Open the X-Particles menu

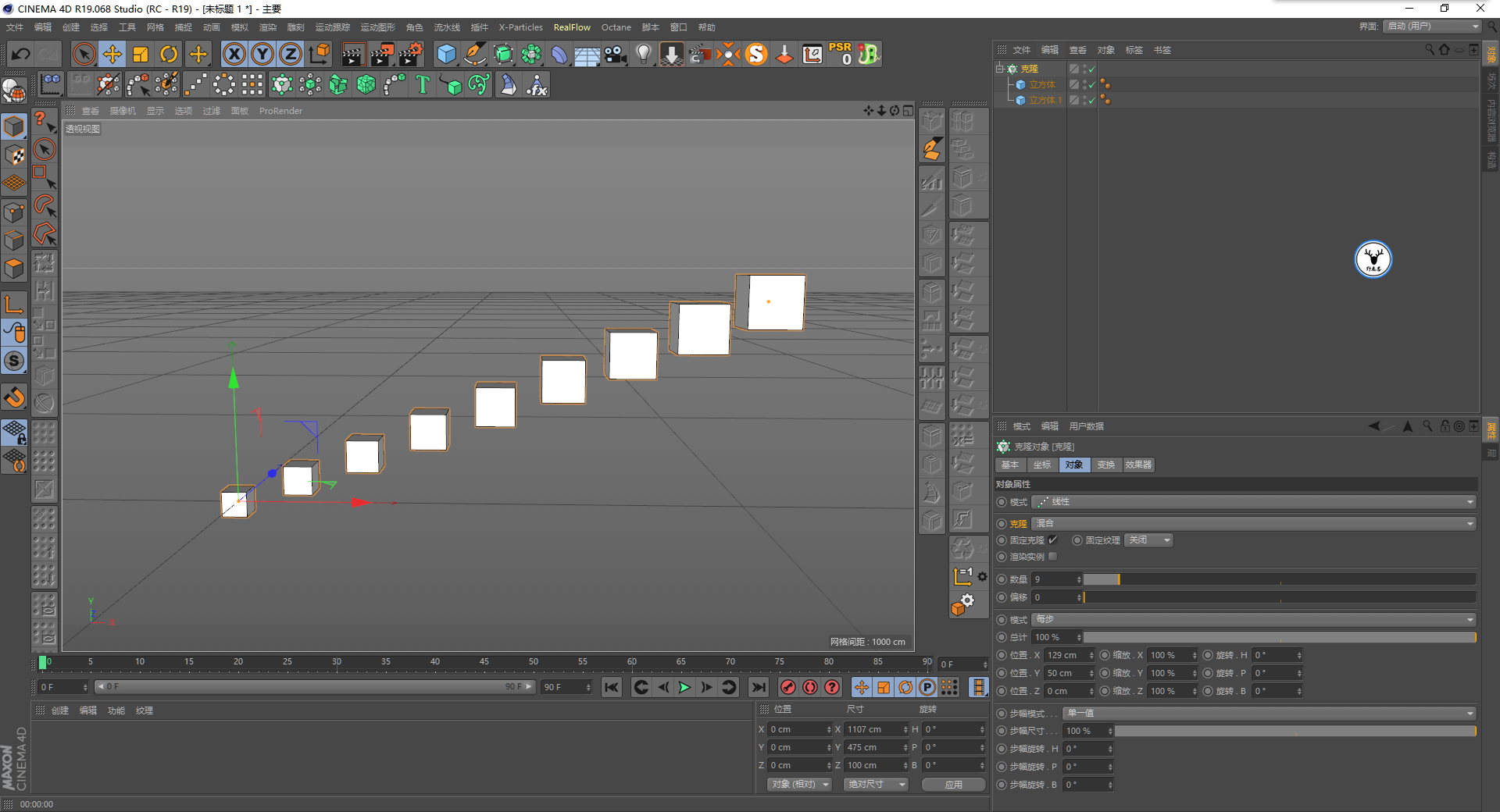point(520,27)
